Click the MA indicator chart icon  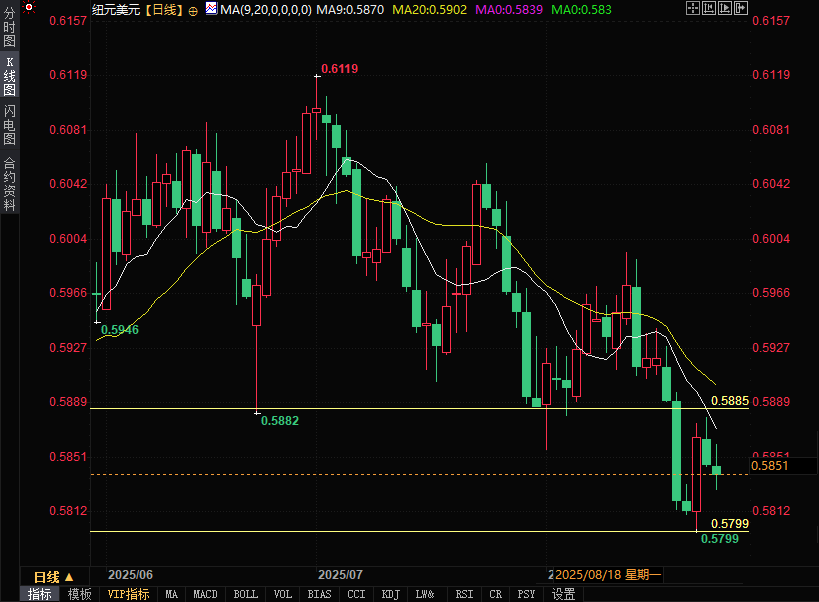click(212, 8)
